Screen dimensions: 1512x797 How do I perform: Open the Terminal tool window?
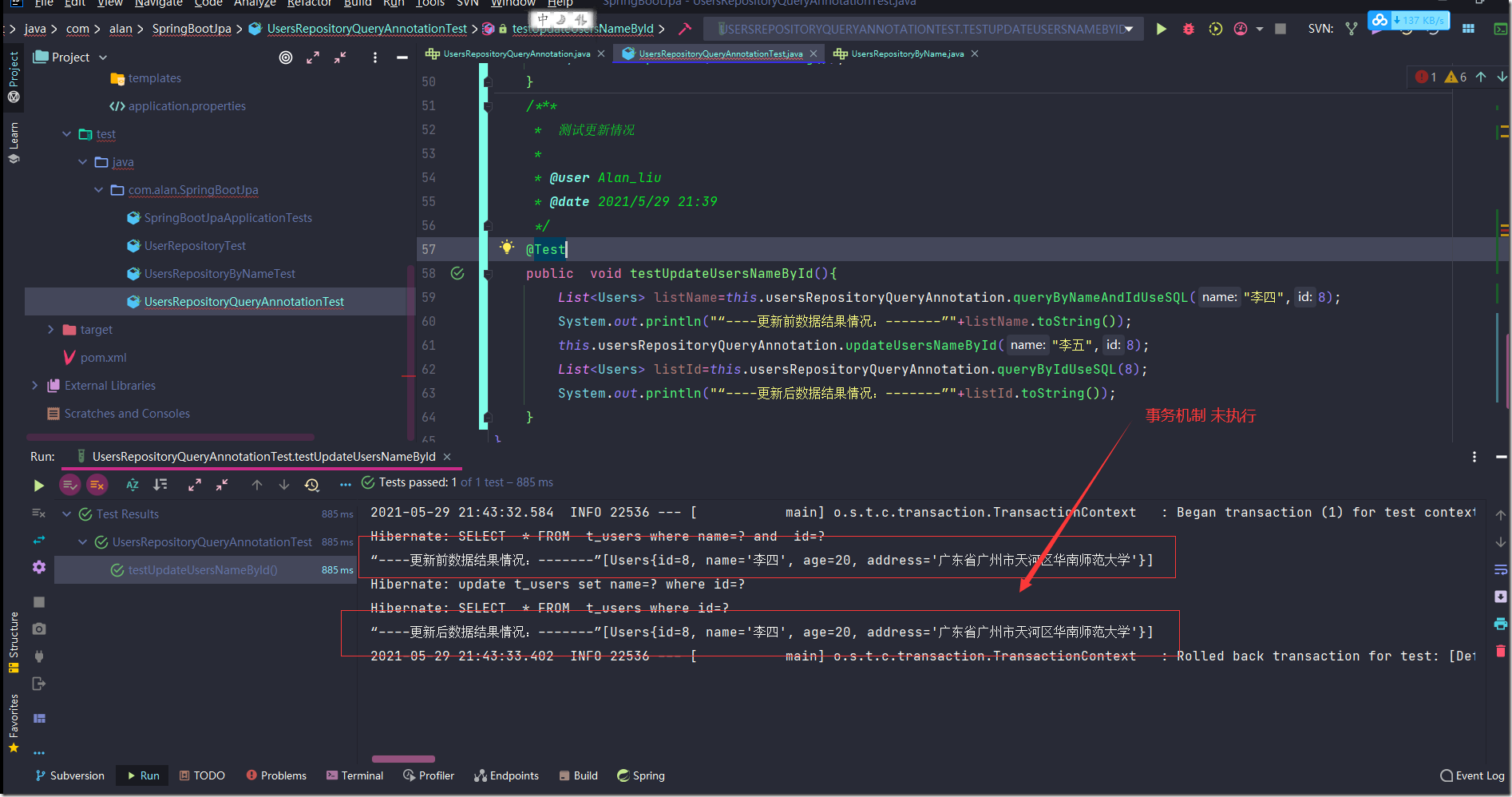(x=354, y=775)
